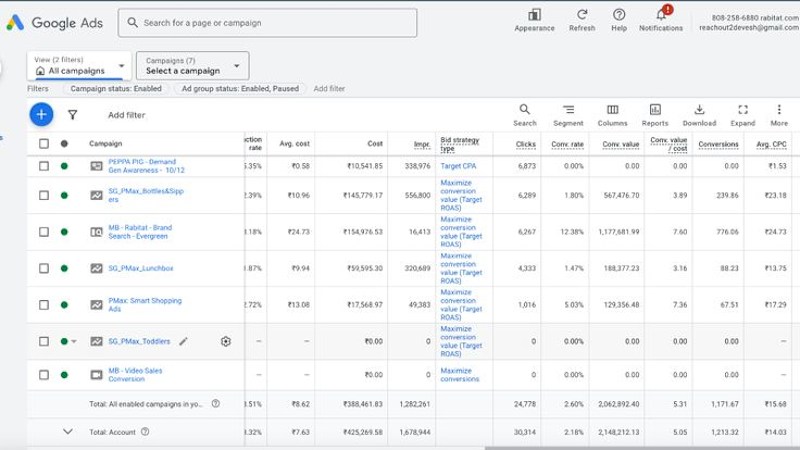
Task: Click total cost value ₹425,269.58
Action: (365, 432)
